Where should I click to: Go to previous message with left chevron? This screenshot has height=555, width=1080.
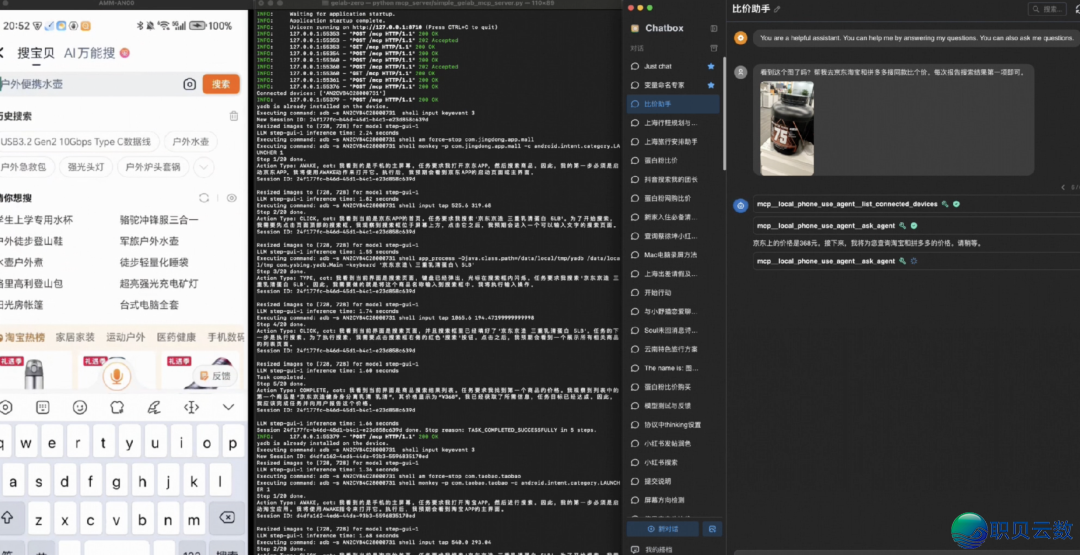1063,187
